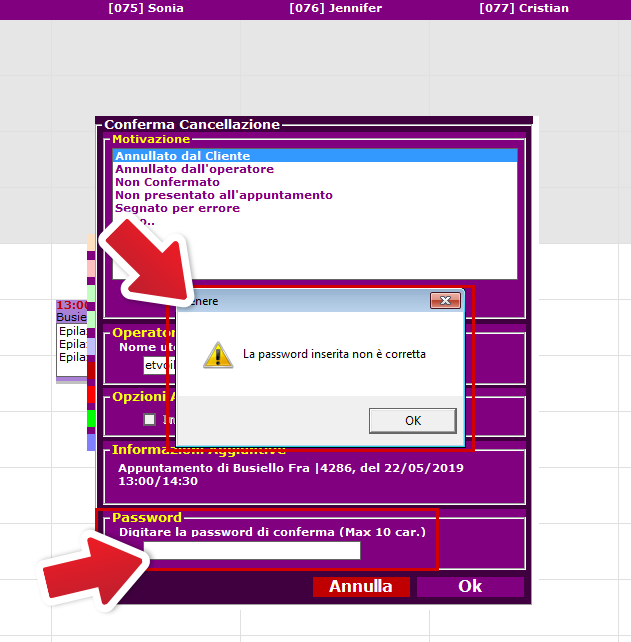Click the yellow warning triangle icon

218,355
